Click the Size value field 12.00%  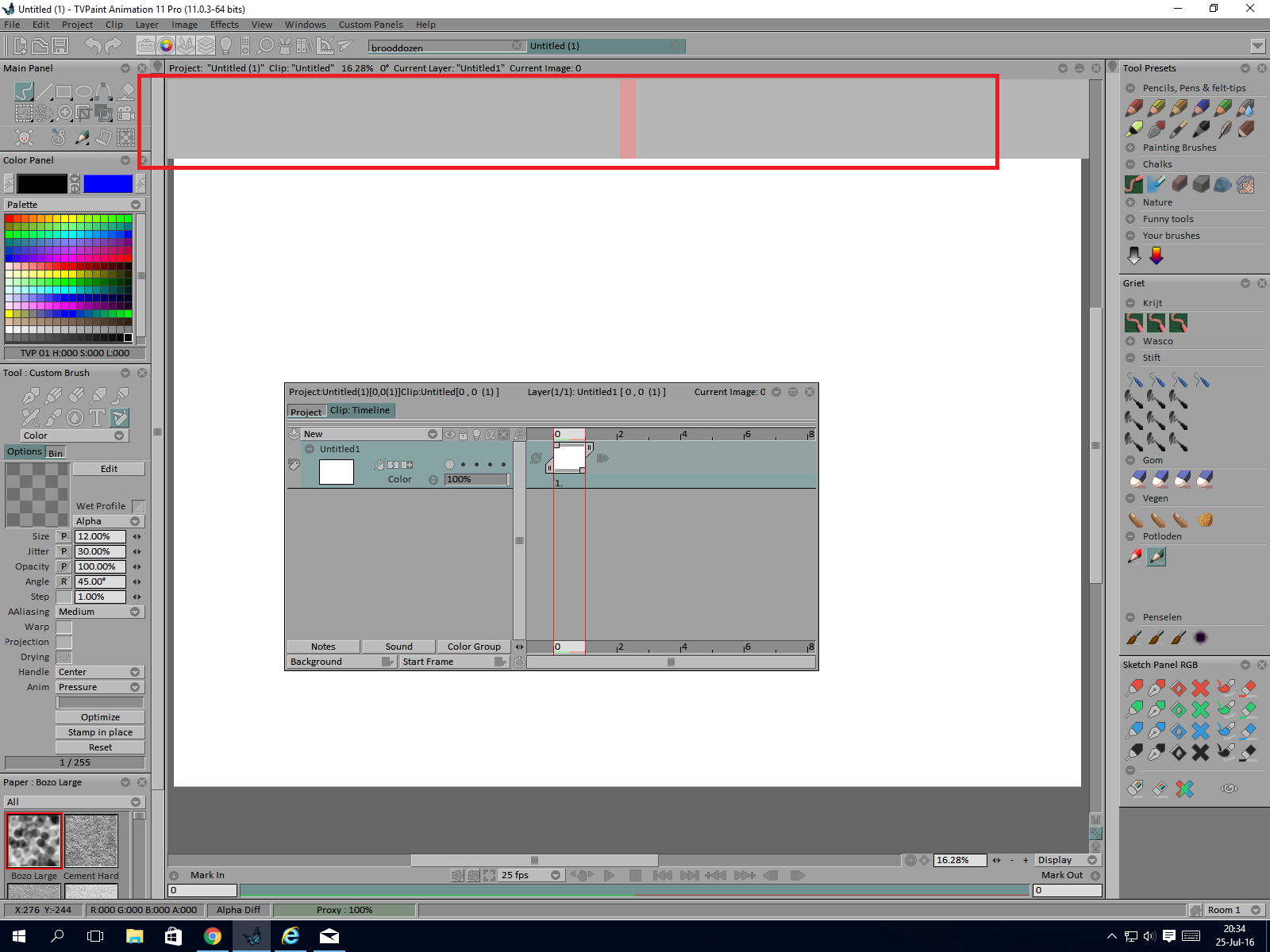(x=101, y=537)
